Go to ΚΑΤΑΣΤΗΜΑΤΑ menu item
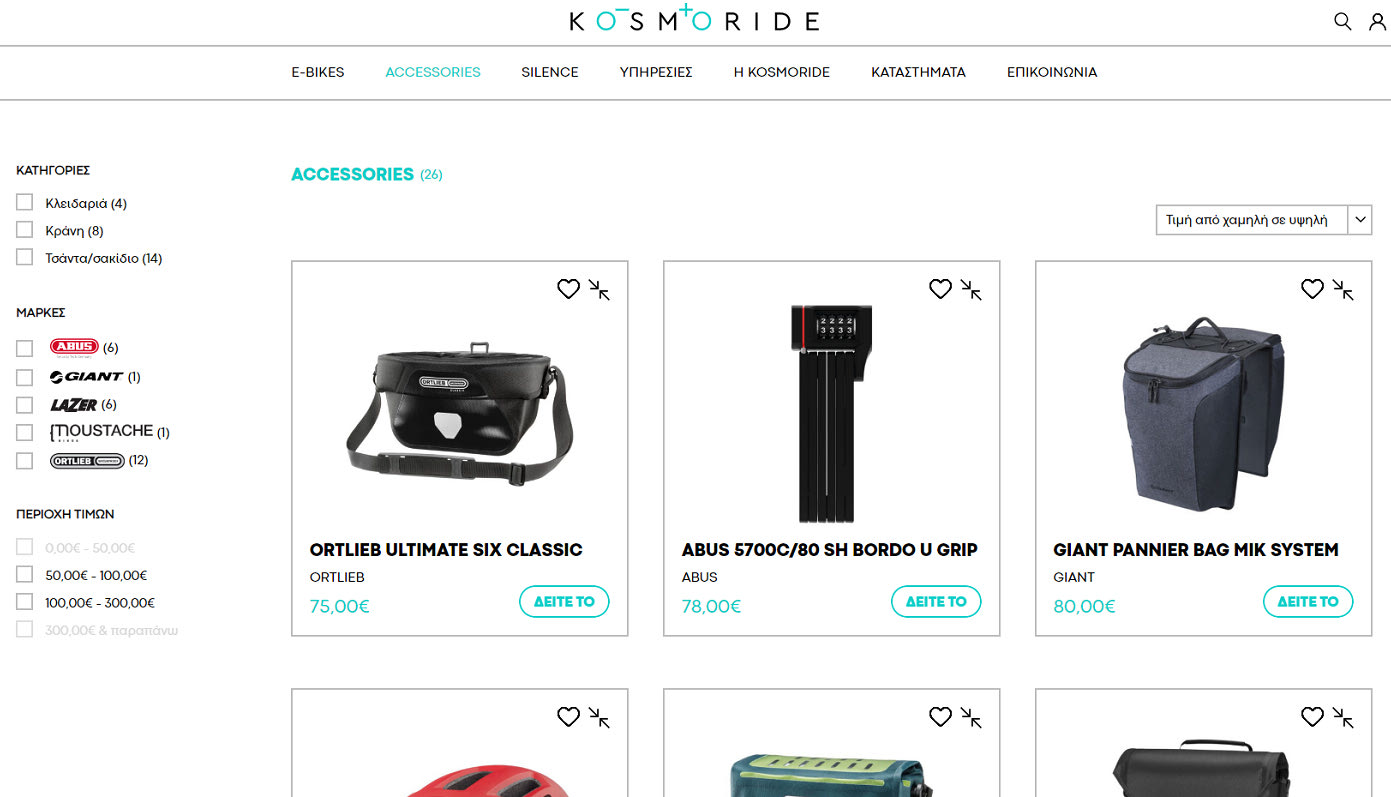 918,72
